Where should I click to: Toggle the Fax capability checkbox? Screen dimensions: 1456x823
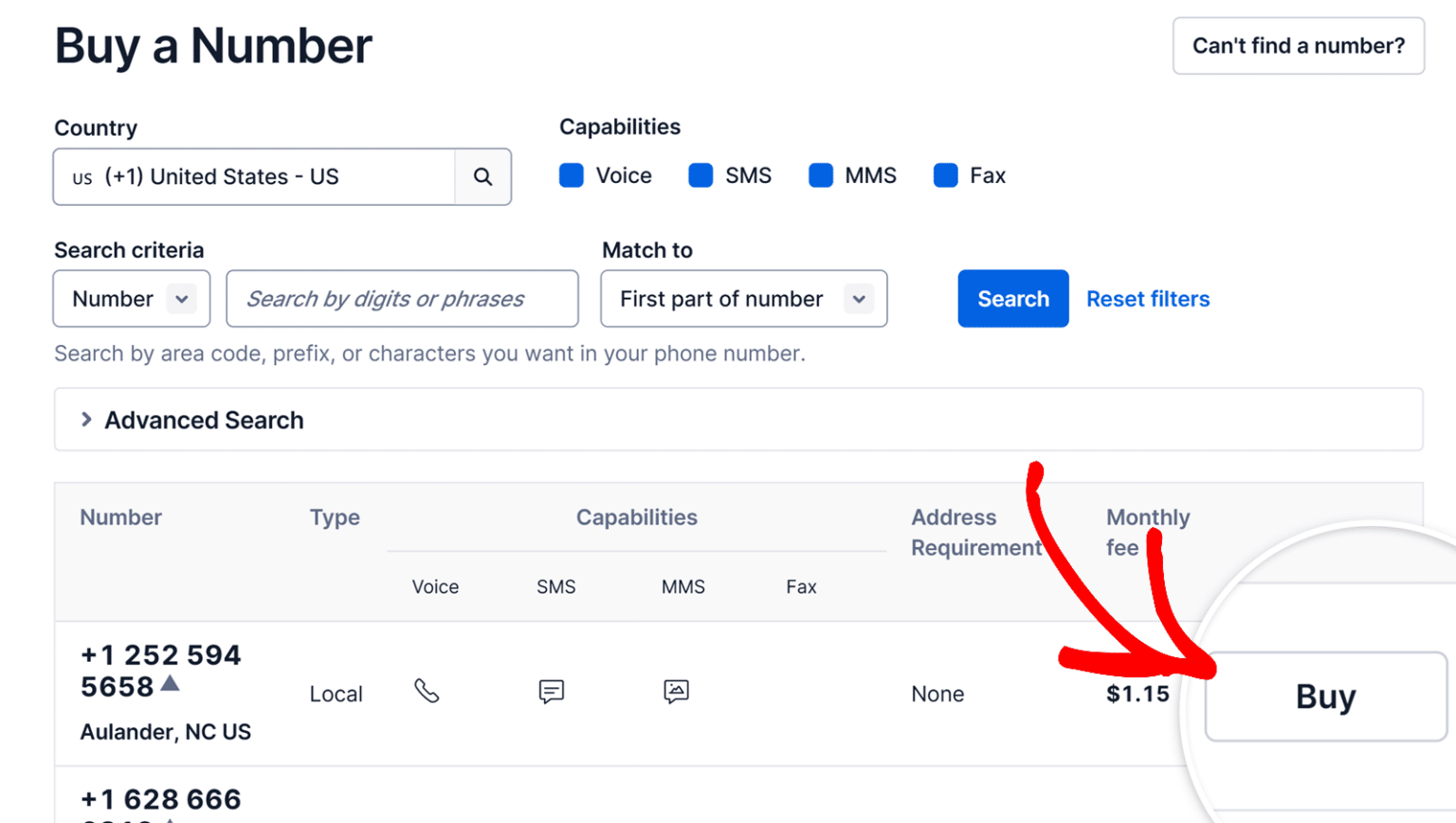945,174
